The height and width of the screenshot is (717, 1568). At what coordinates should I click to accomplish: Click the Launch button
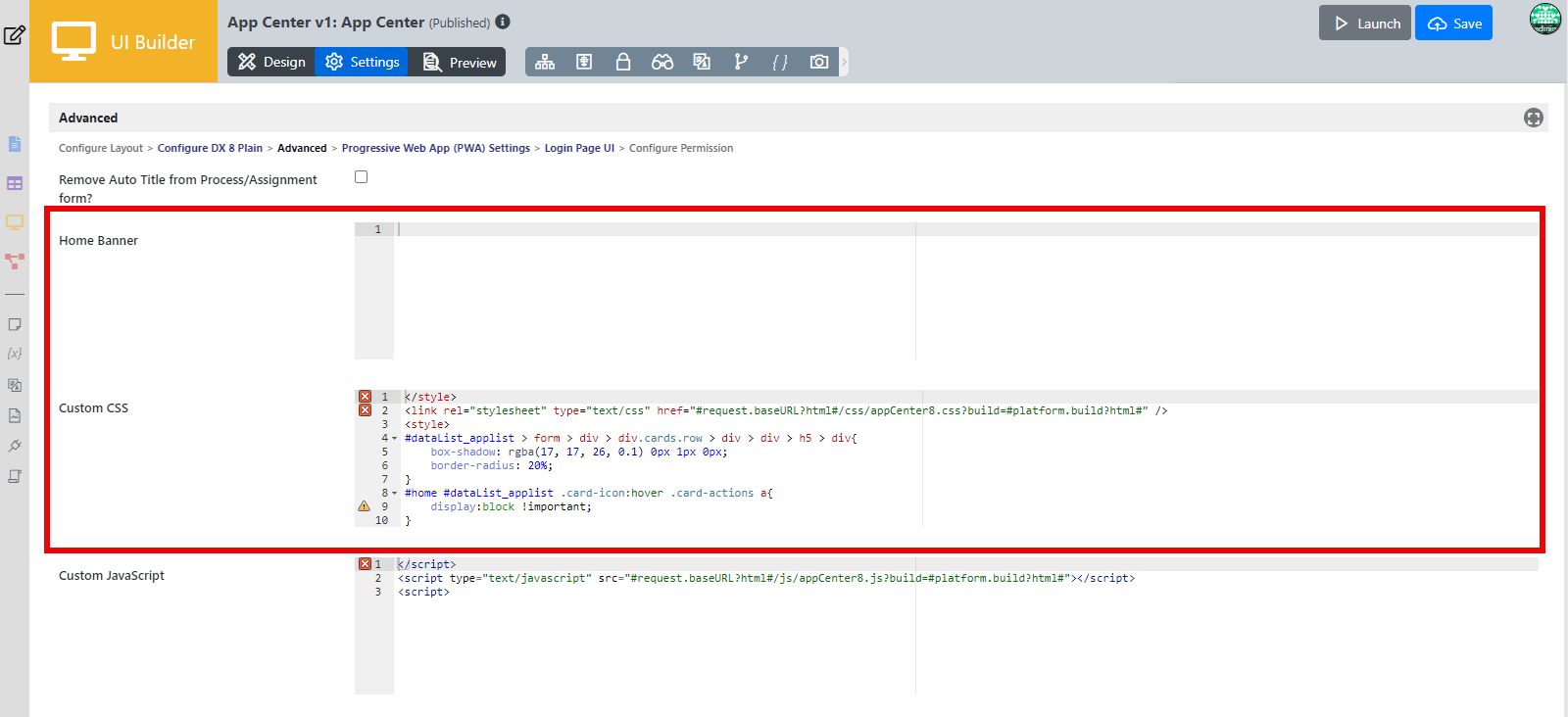pyautogui.click(x=1365, y=24)
